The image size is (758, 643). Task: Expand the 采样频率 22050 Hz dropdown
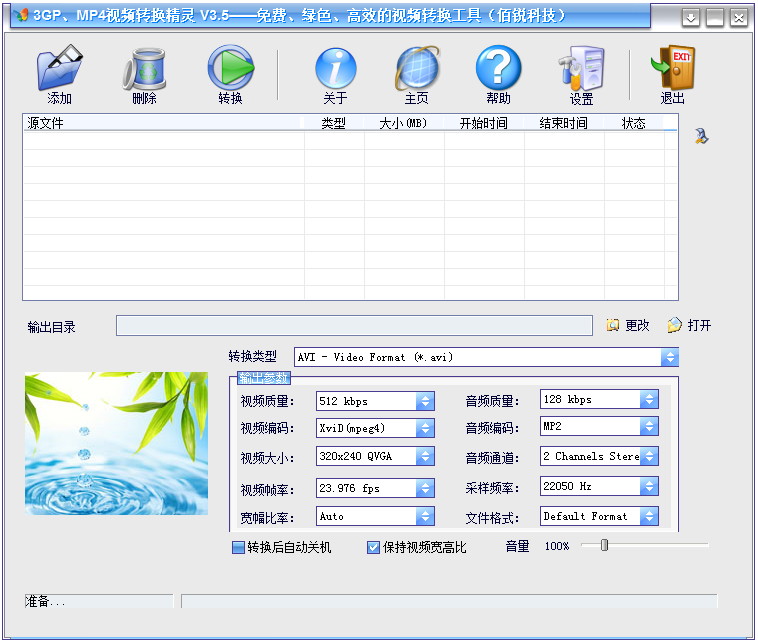649,486
